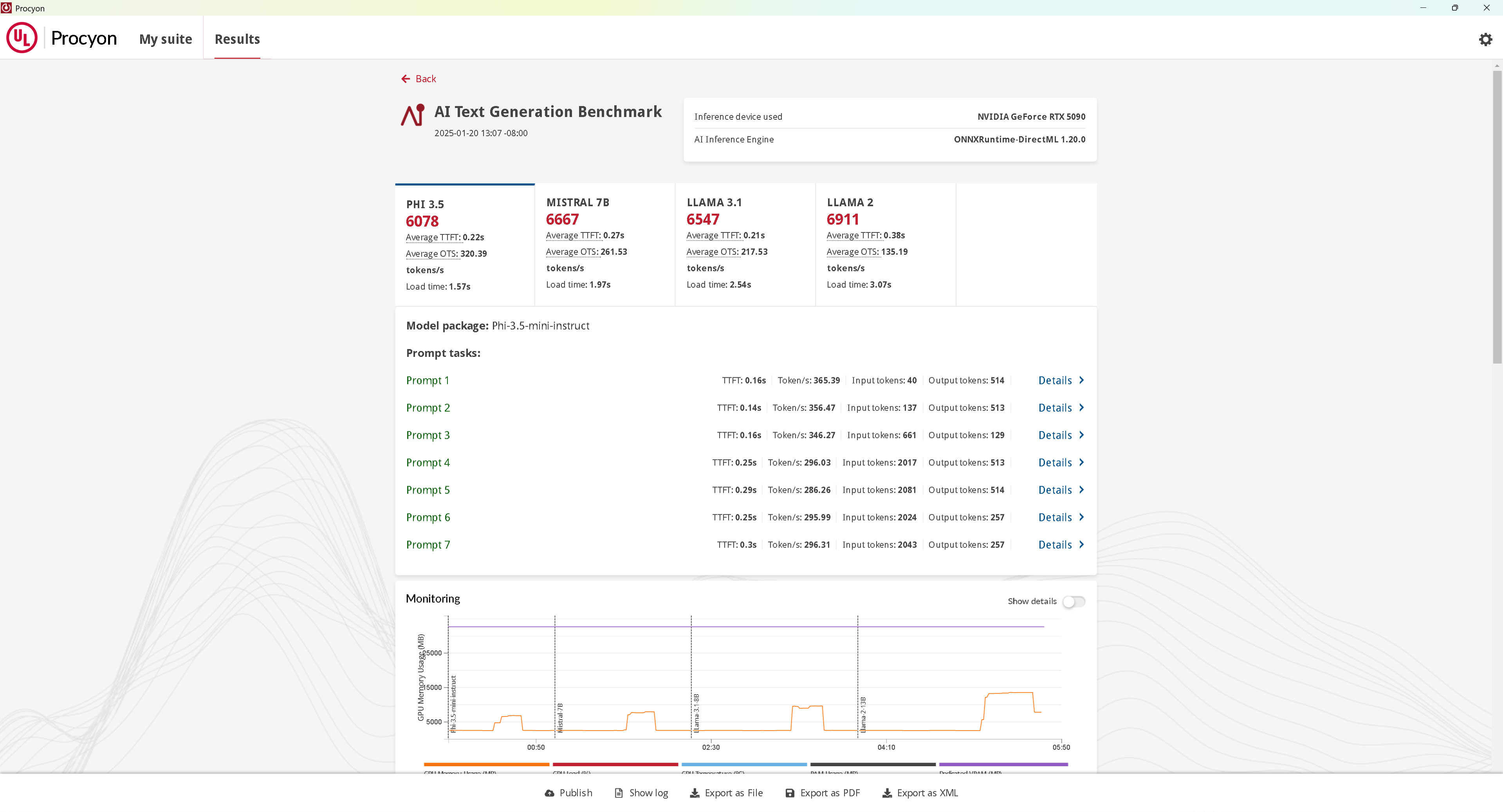Open the Prompt 1 link

tap(428, 380)
